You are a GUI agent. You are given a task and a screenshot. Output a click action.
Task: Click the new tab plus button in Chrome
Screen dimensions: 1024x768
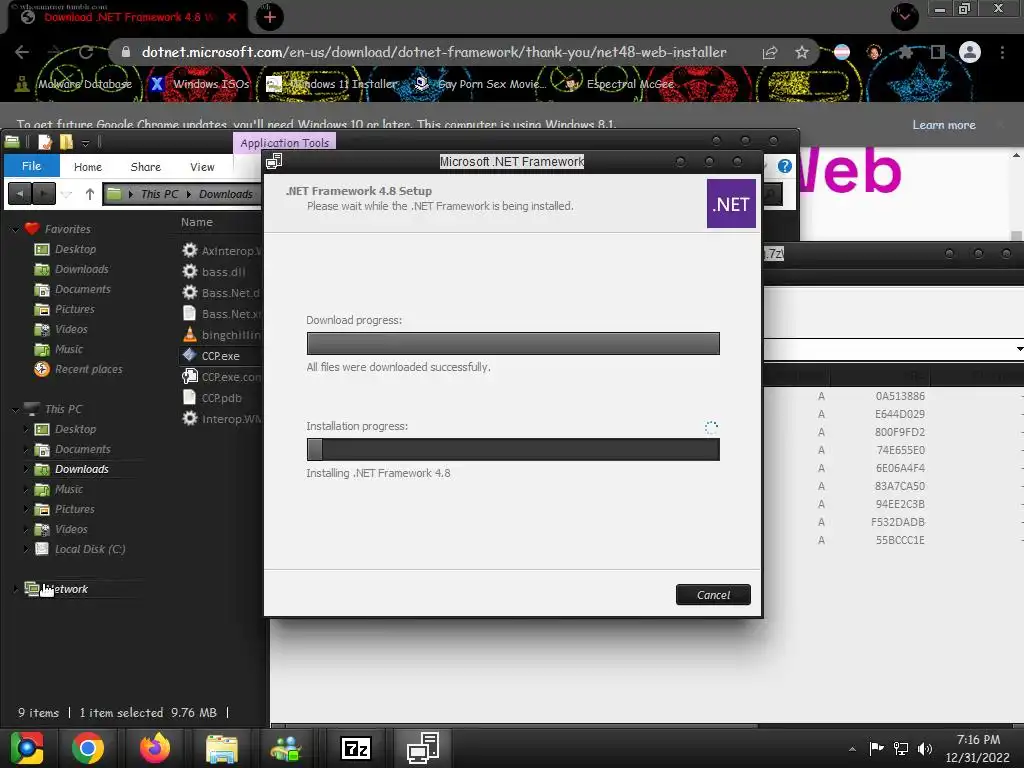coord(269,17)
